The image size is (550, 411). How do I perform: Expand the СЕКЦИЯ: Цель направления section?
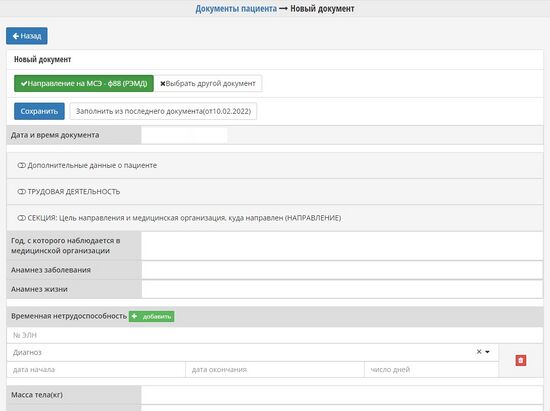pos(179,218)
